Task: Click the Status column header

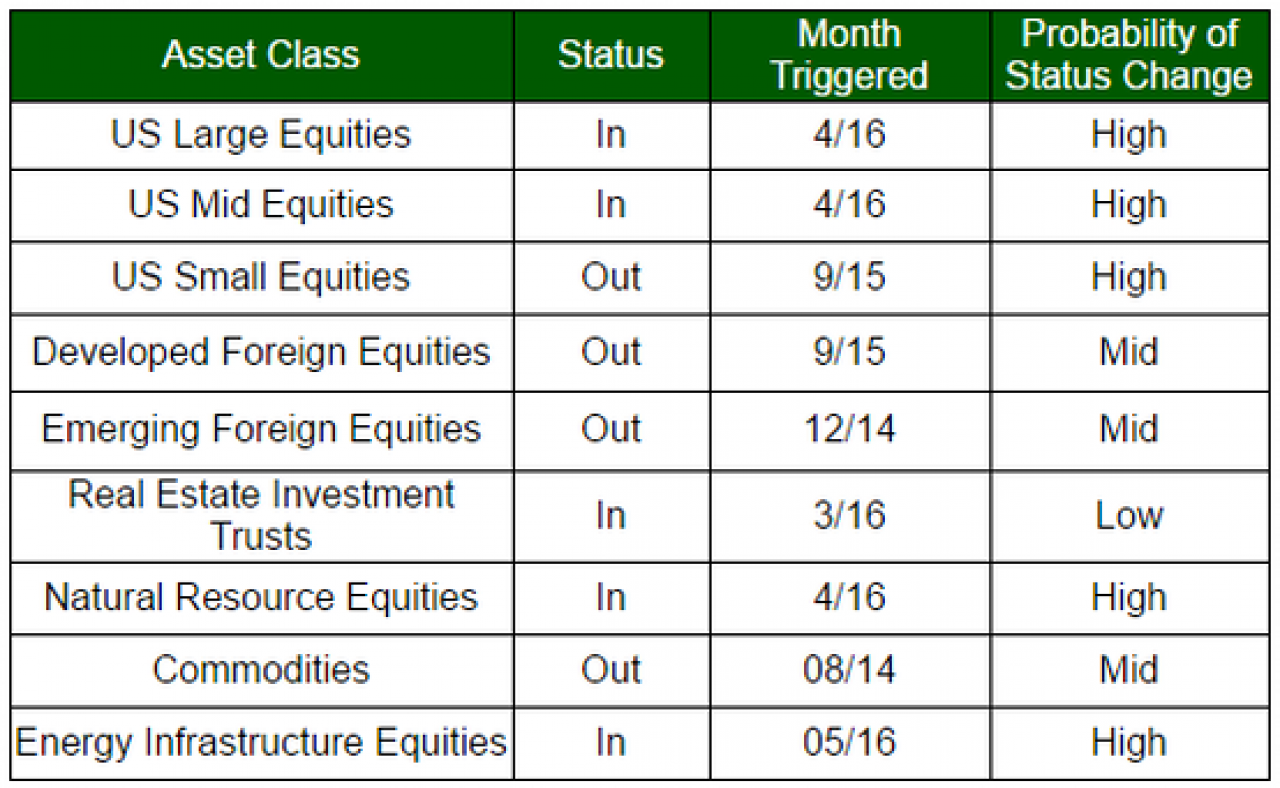Action: [x=611, y=55]
